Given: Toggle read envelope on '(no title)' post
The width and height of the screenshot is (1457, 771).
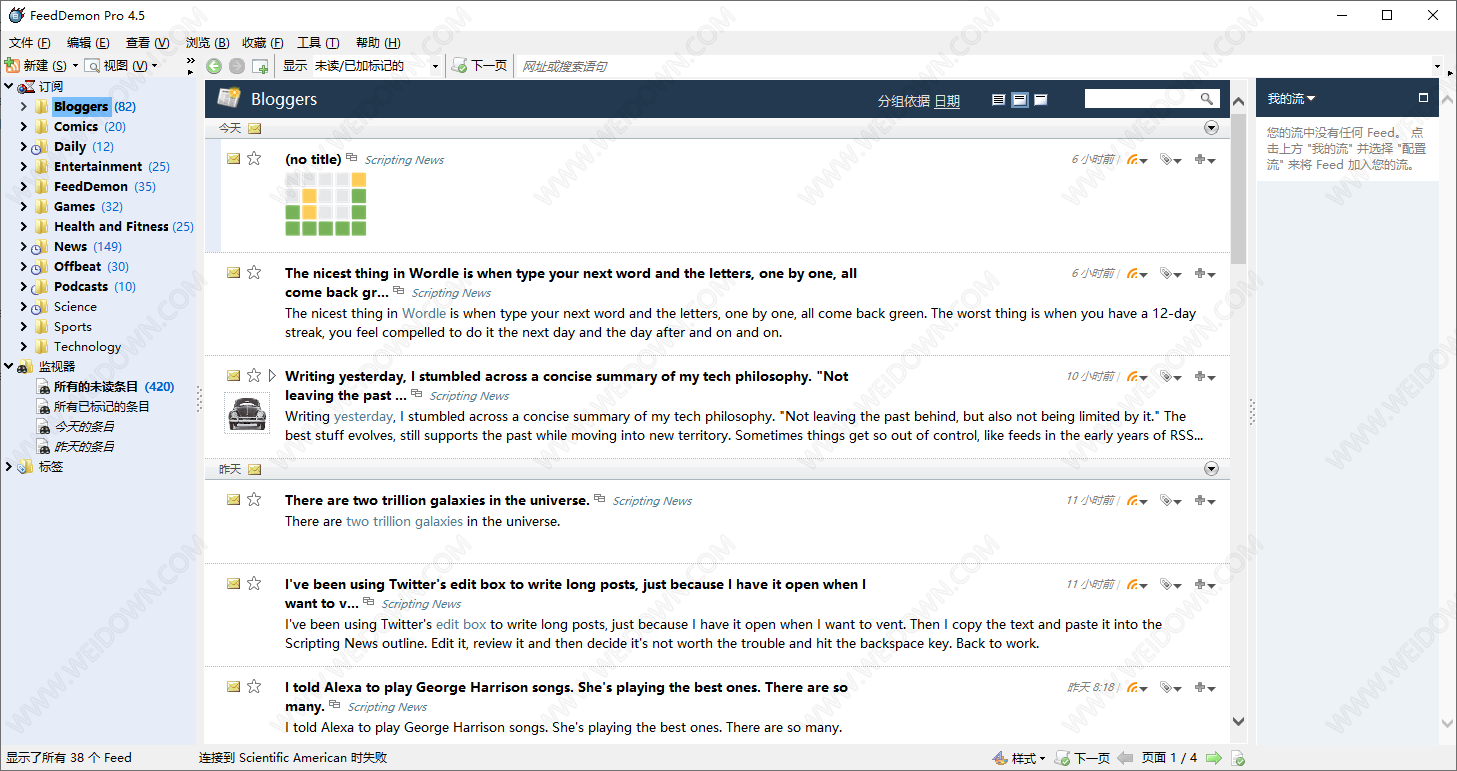Looking at the screenshot, I should pos(233,158).
